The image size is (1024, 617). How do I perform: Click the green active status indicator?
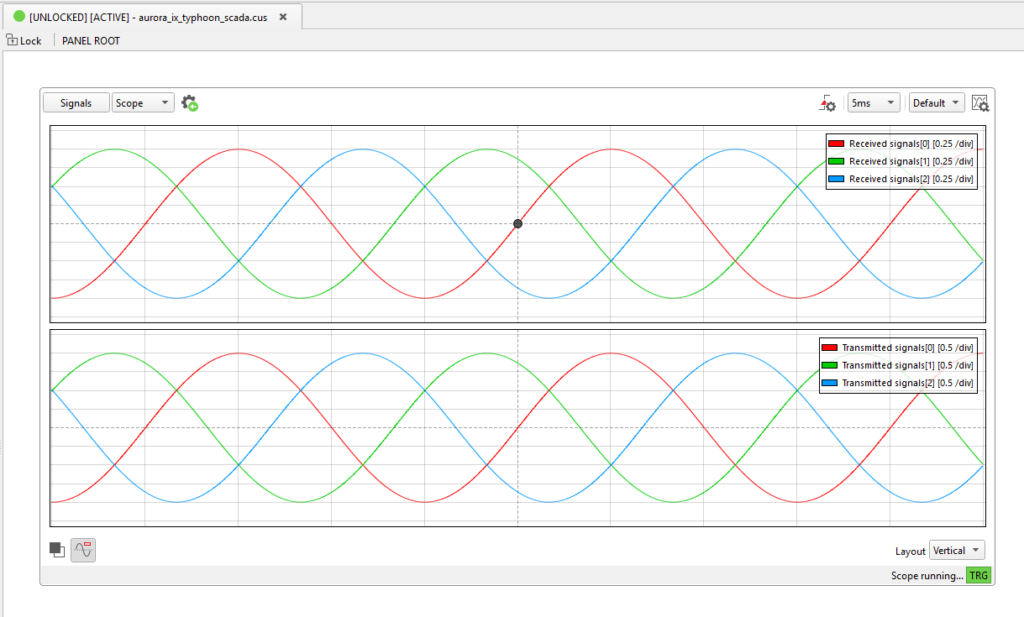19,17
